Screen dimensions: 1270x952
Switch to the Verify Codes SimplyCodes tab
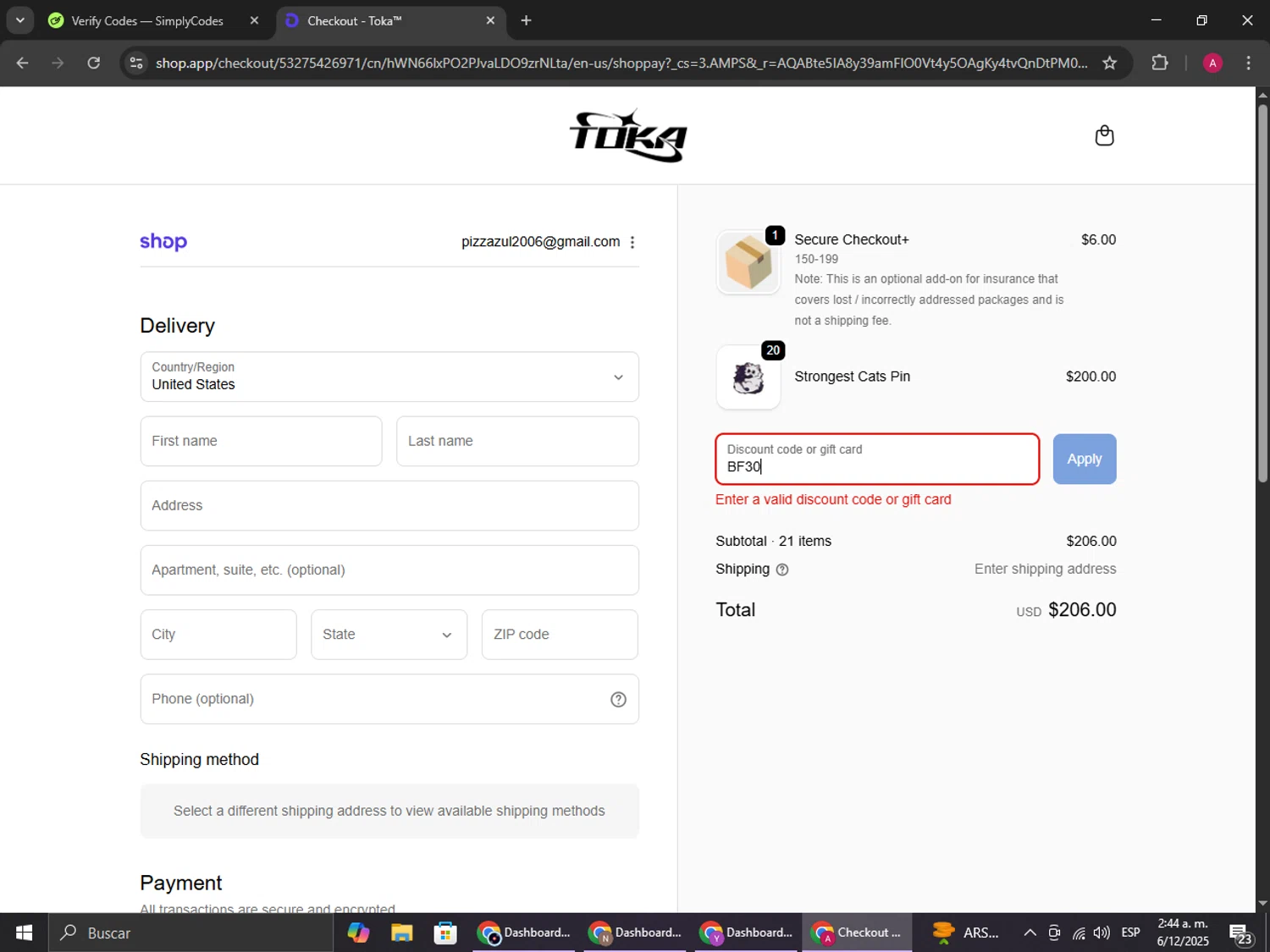tap(147, 20)
